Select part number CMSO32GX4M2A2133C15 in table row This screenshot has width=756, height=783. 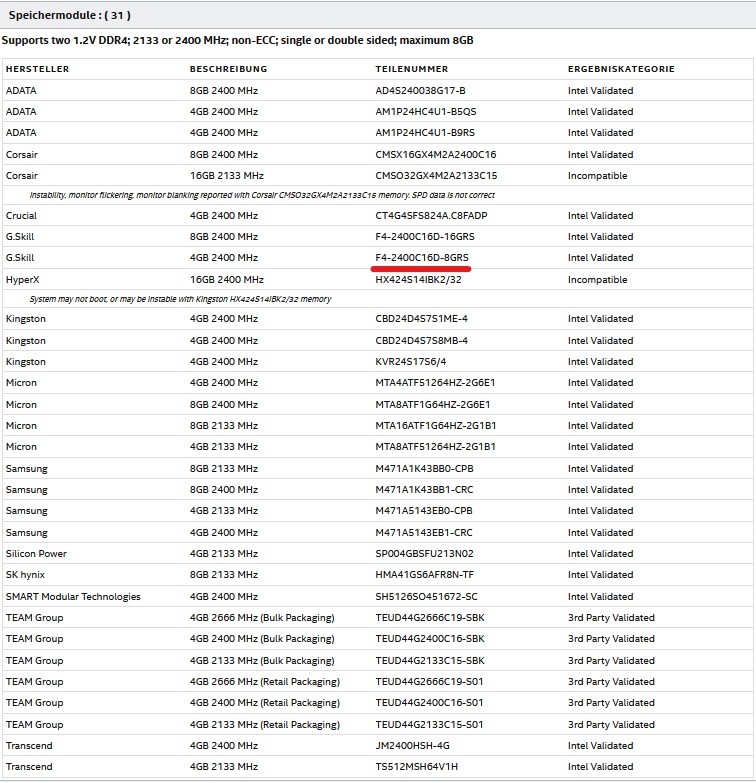[x=436, y=175]
